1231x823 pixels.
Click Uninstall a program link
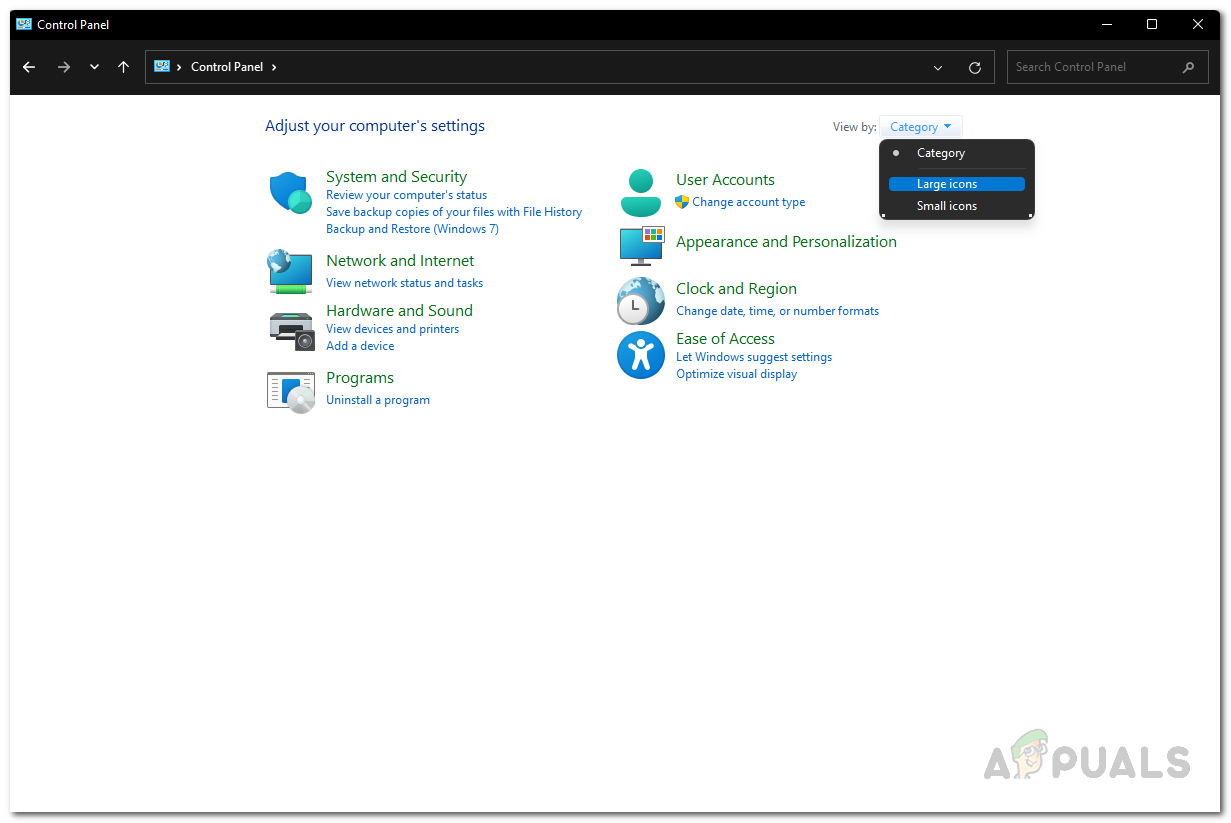[x=378, y=400]
